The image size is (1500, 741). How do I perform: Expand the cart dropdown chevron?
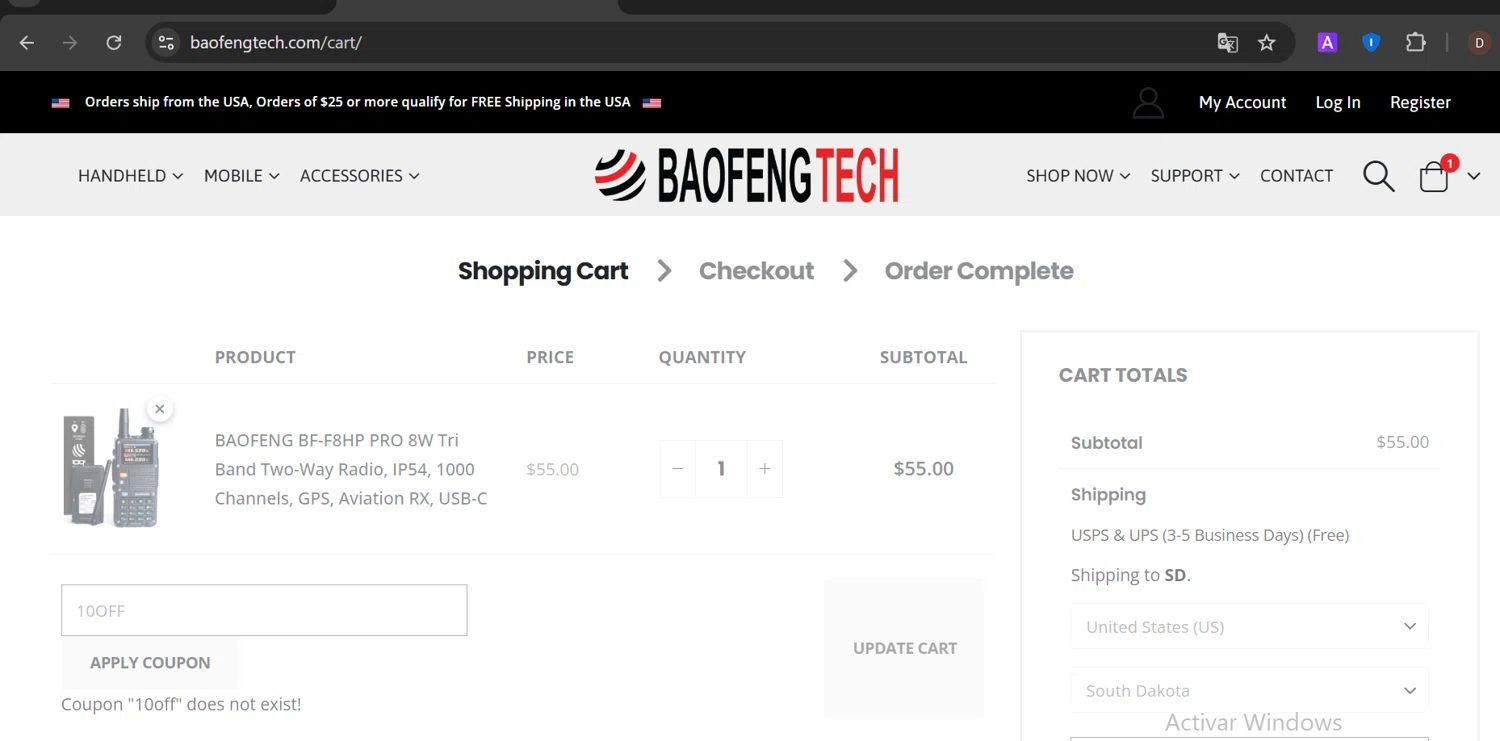tap(1473, 176)
